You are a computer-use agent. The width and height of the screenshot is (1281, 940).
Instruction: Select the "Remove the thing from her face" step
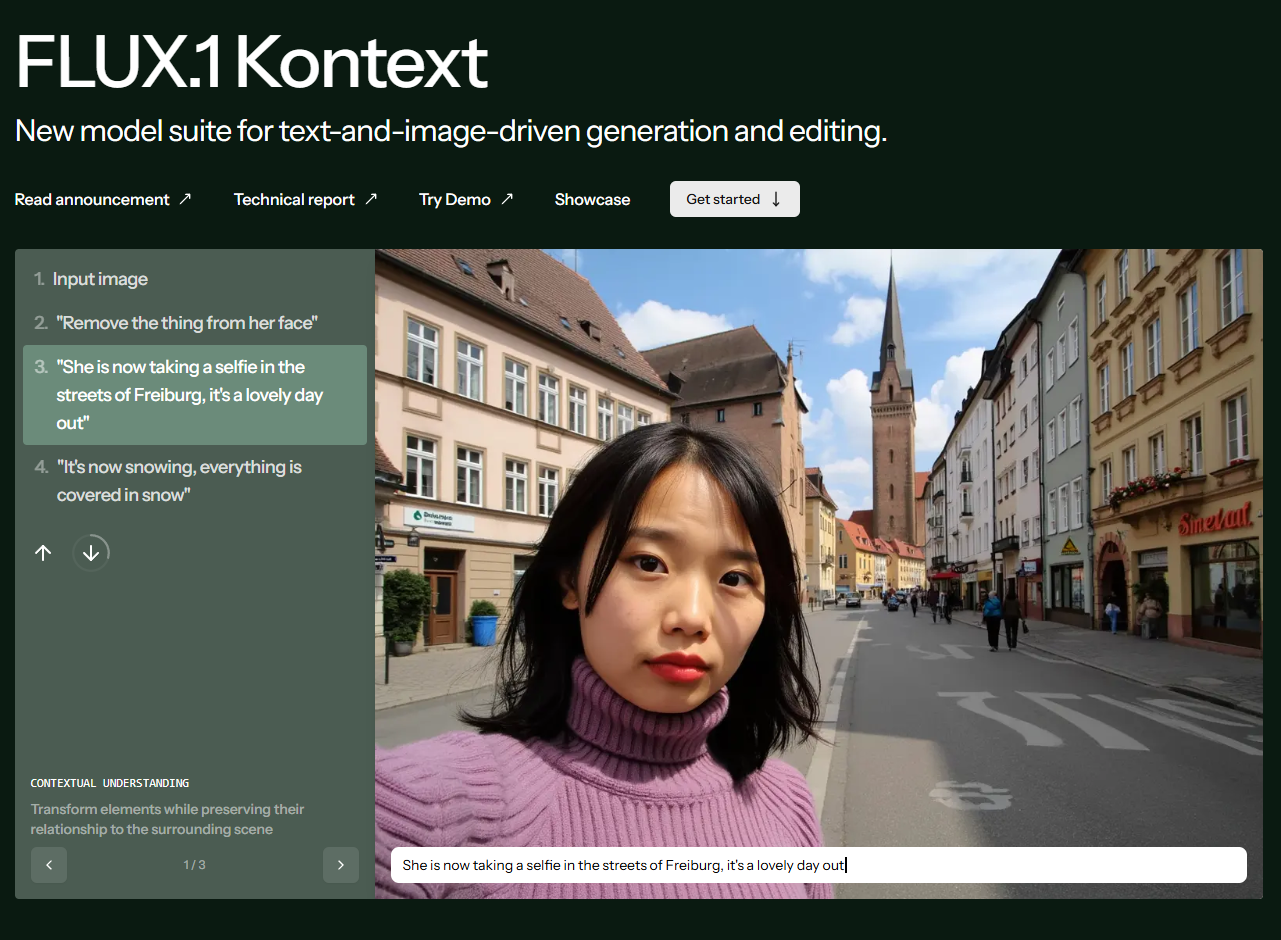[187, 323]
